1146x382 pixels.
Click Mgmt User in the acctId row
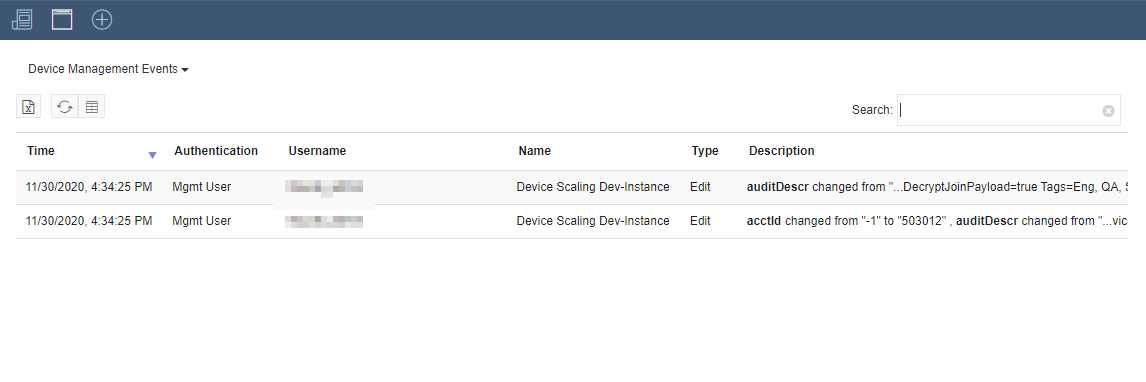point(202,221)
